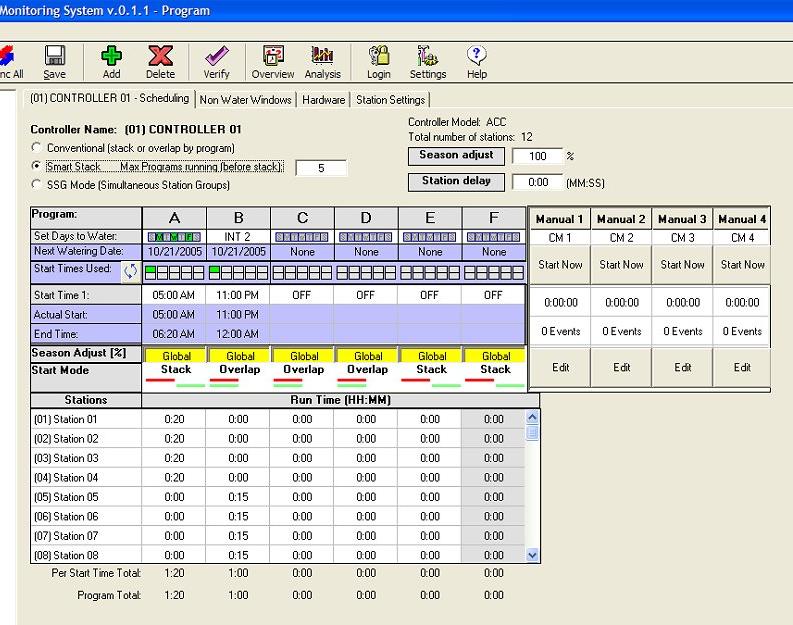
Task: Select the CONTROLLER 01 Scheduling tab
Action: (109, 98)
